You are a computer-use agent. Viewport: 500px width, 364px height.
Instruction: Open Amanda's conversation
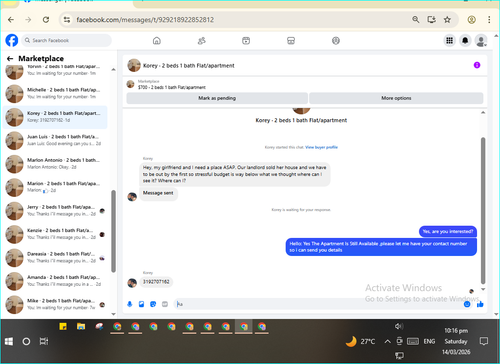55,281
